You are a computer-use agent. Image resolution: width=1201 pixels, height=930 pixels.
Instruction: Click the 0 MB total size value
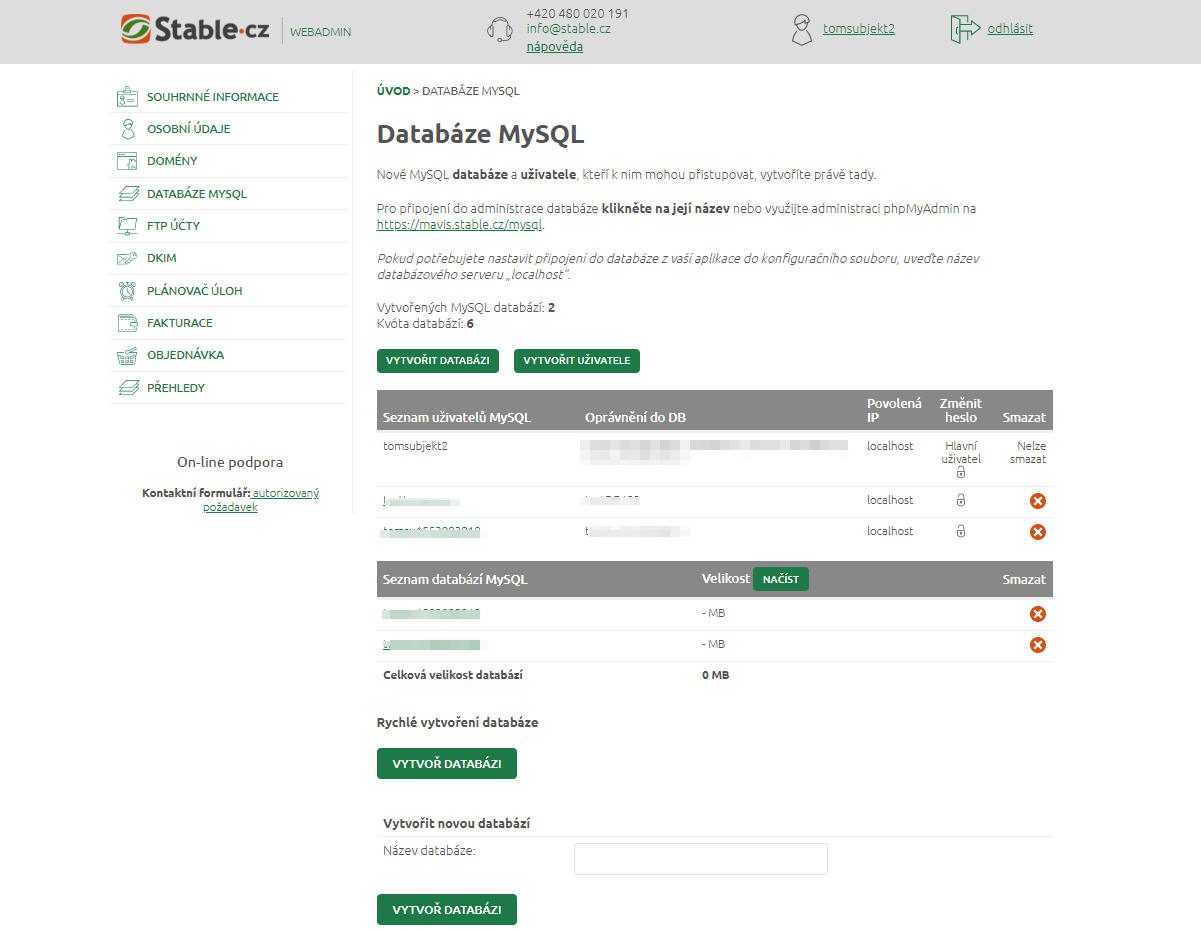click(x=716, y=675)
